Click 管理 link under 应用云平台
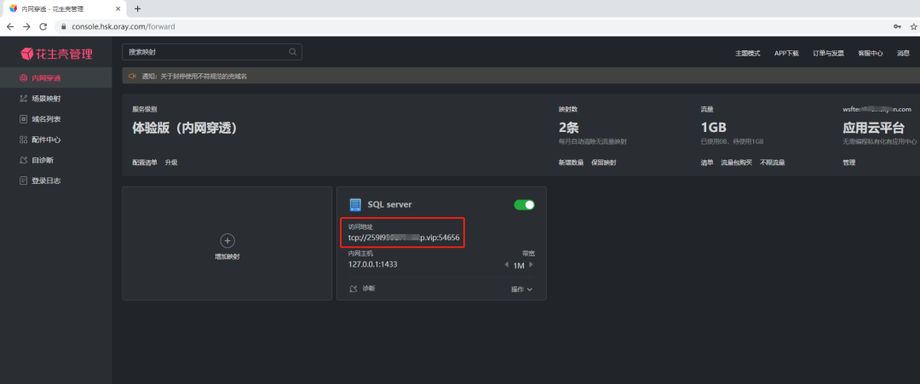The height and width of the screenshot is (384, 920). click(849, 163)
